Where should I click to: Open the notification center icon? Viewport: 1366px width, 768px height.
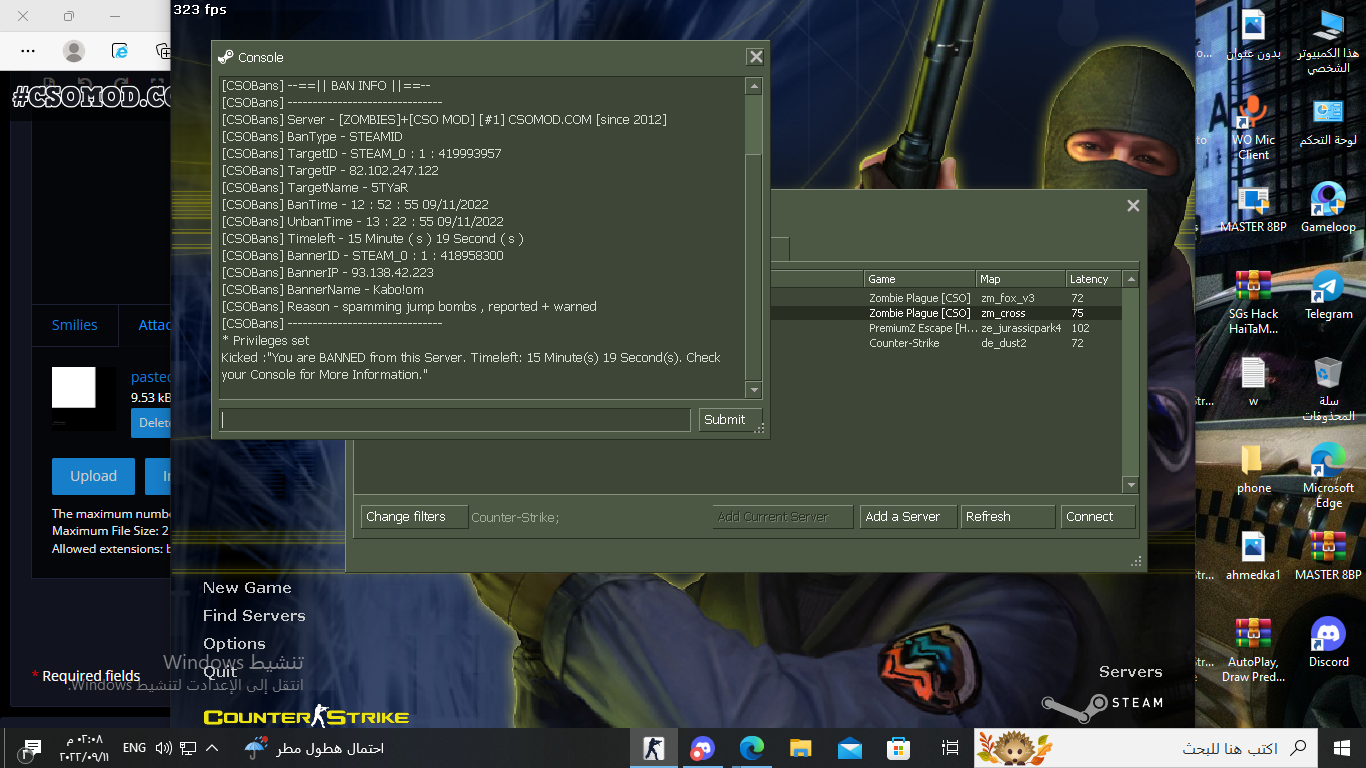point(31,748)
